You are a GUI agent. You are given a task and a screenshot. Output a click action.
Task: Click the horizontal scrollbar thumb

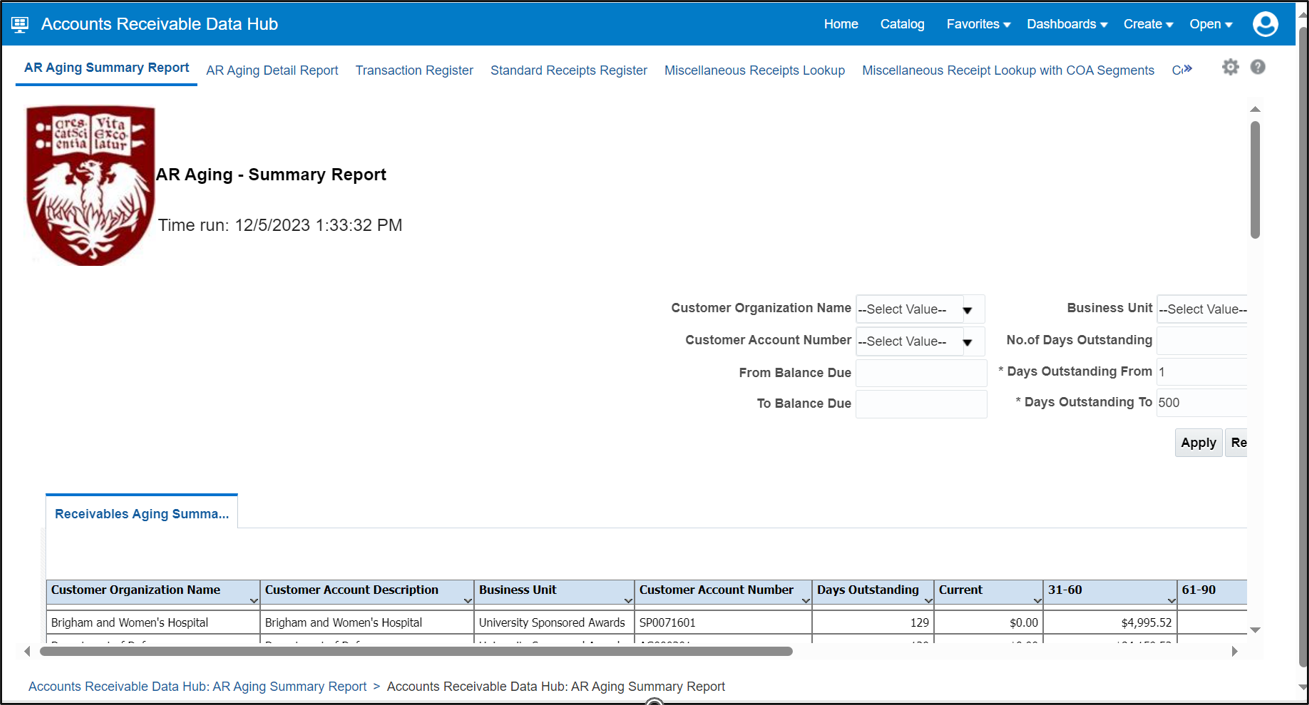point(416,651)
